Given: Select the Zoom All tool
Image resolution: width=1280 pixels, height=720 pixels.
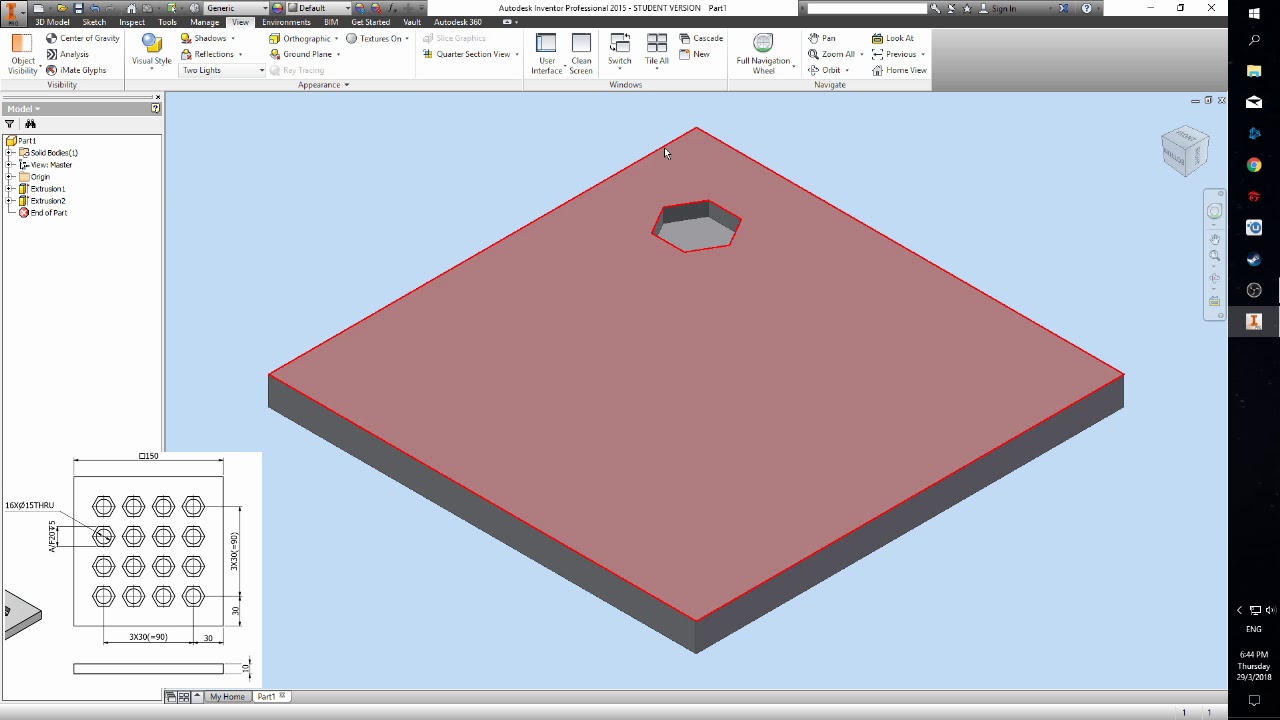Looking at the screenshot, I should pos(833,54).
